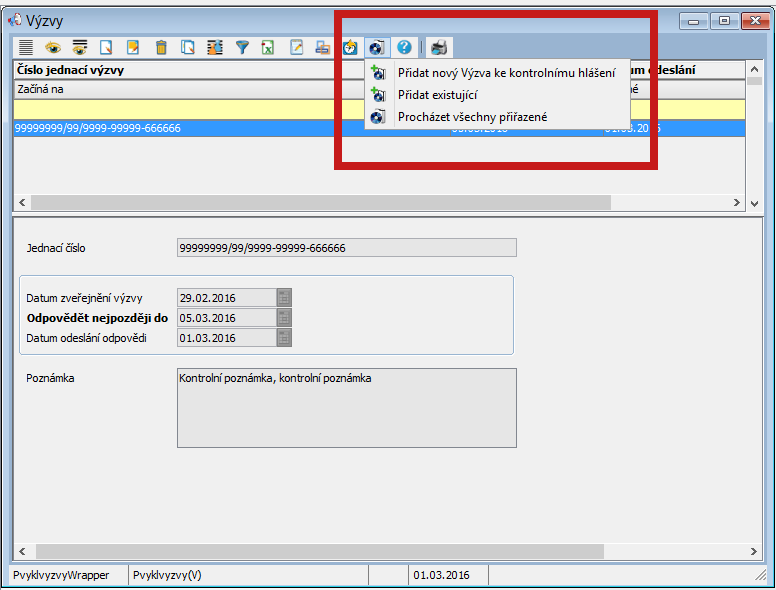Click the trash can delete icon
Viewport: 776px width, 590px height.
(x=160, y=47)
